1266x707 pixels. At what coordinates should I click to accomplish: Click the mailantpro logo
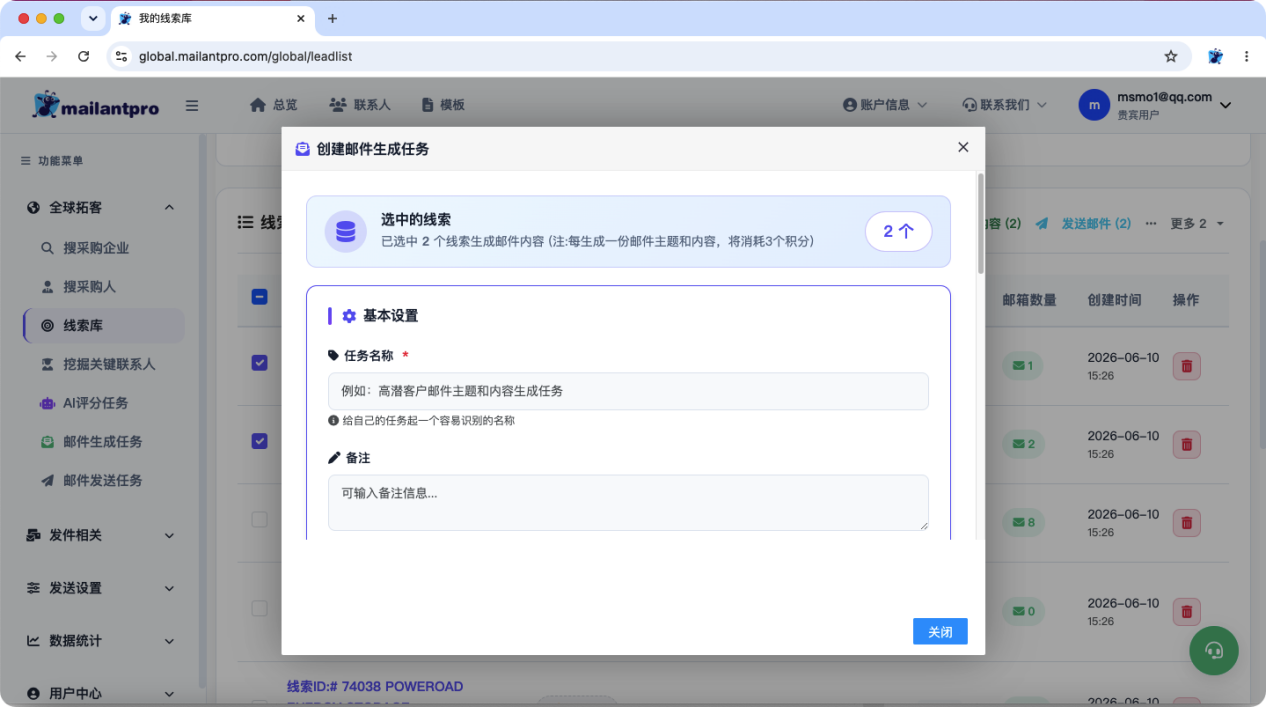click(96, 105)
